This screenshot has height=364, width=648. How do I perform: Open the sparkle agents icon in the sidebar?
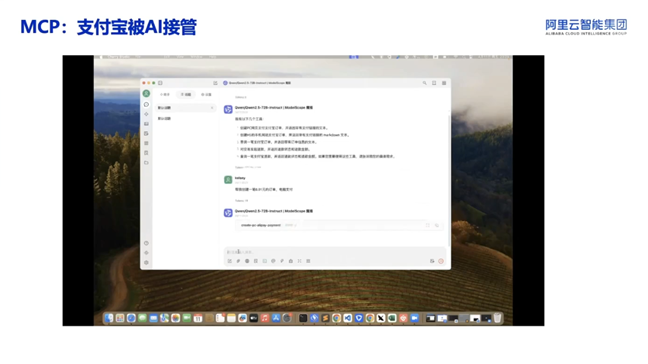pos(146,114)
